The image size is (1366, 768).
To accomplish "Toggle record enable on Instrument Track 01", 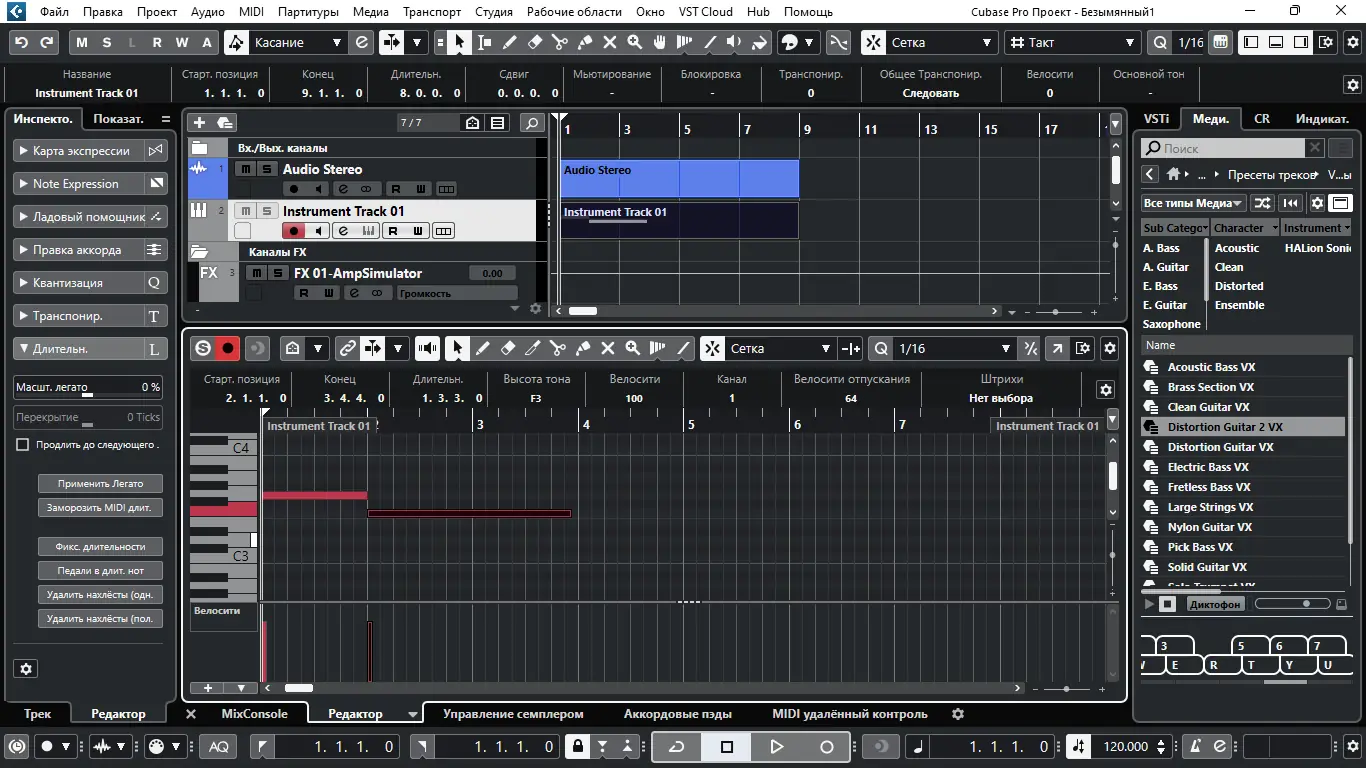I will (293, 231).
